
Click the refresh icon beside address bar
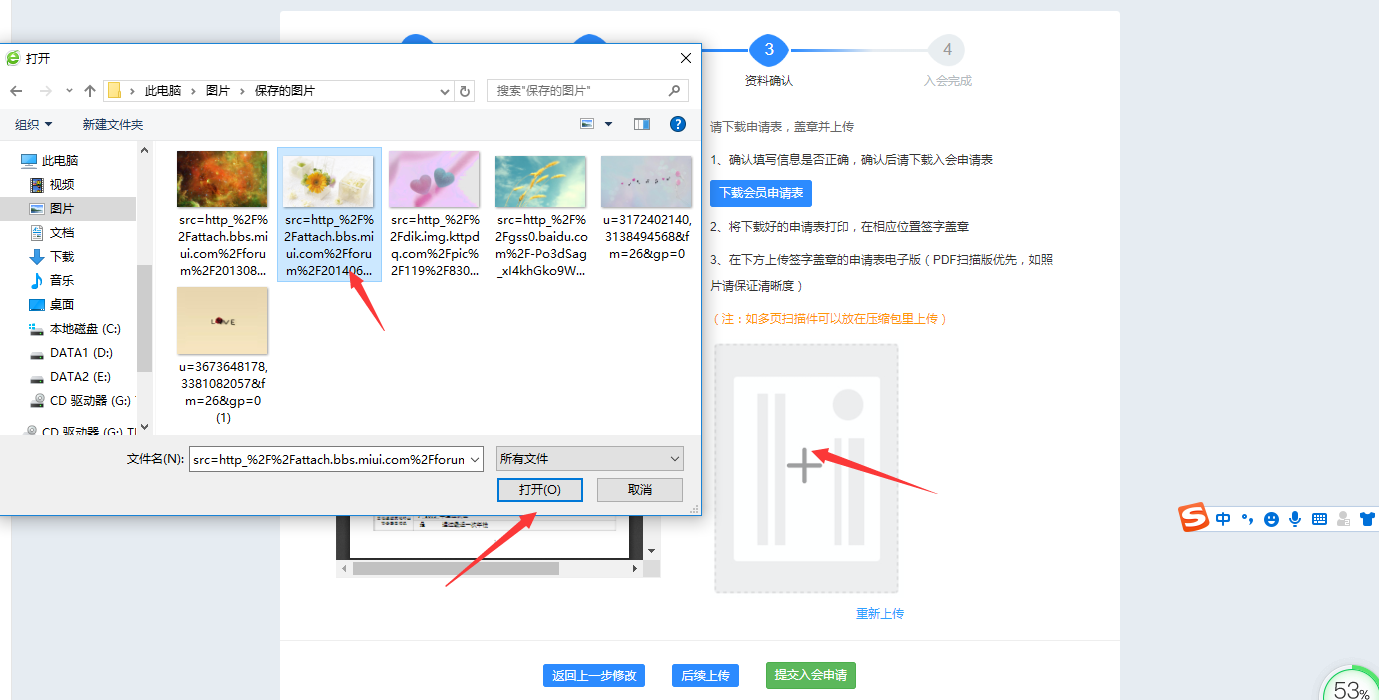click(465, 91)
